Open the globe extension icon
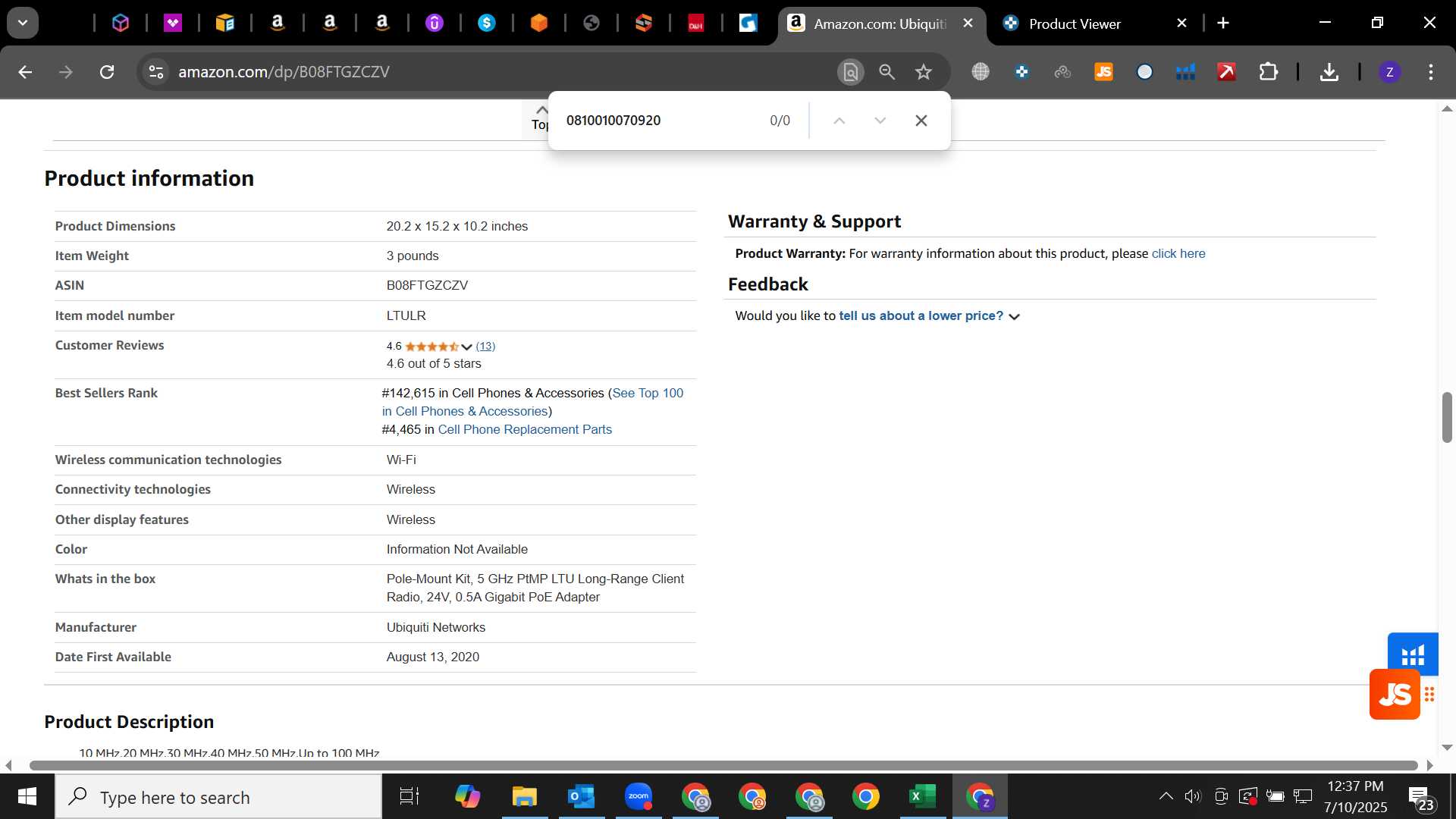This screenshot has height=819, width=1456. click(x=981, y=72)
